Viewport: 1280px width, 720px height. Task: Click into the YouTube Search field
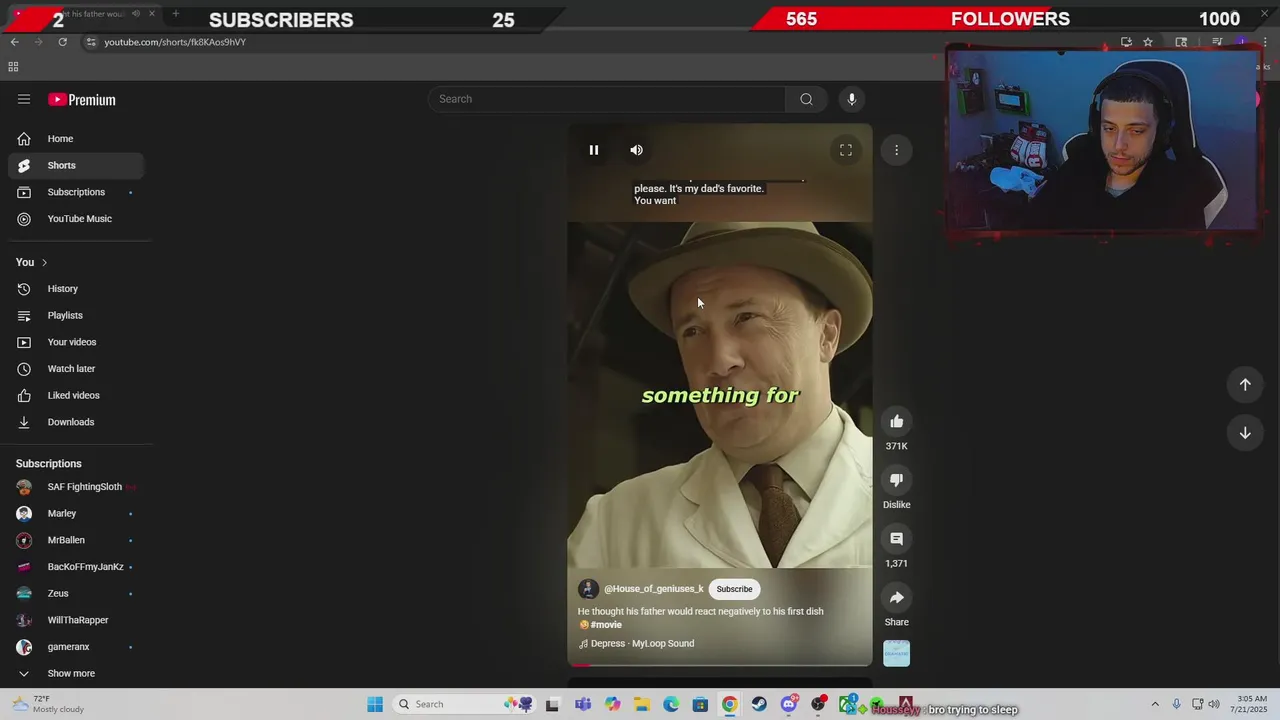pyautogui.click(x=607, y=99)
